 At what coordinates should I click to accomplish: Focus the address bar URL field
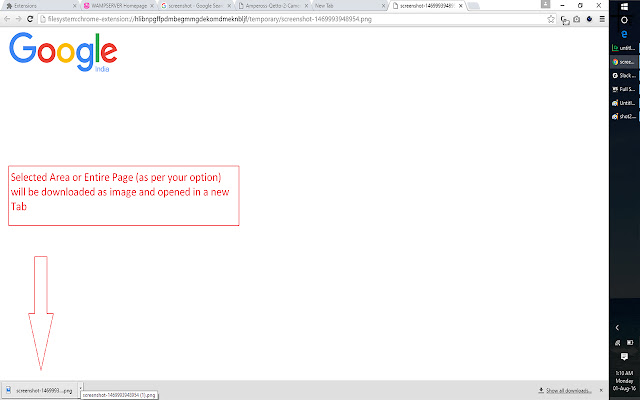click(292, 19)
